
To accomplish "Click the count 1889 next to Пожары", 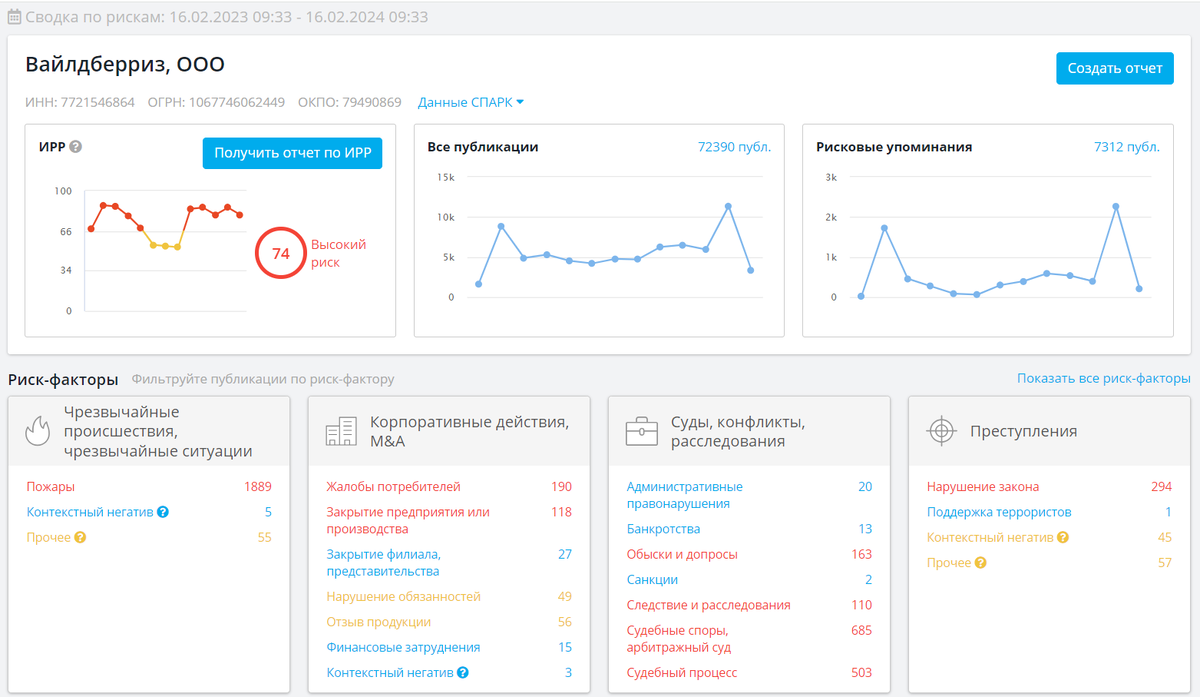I will pos(258,487).
